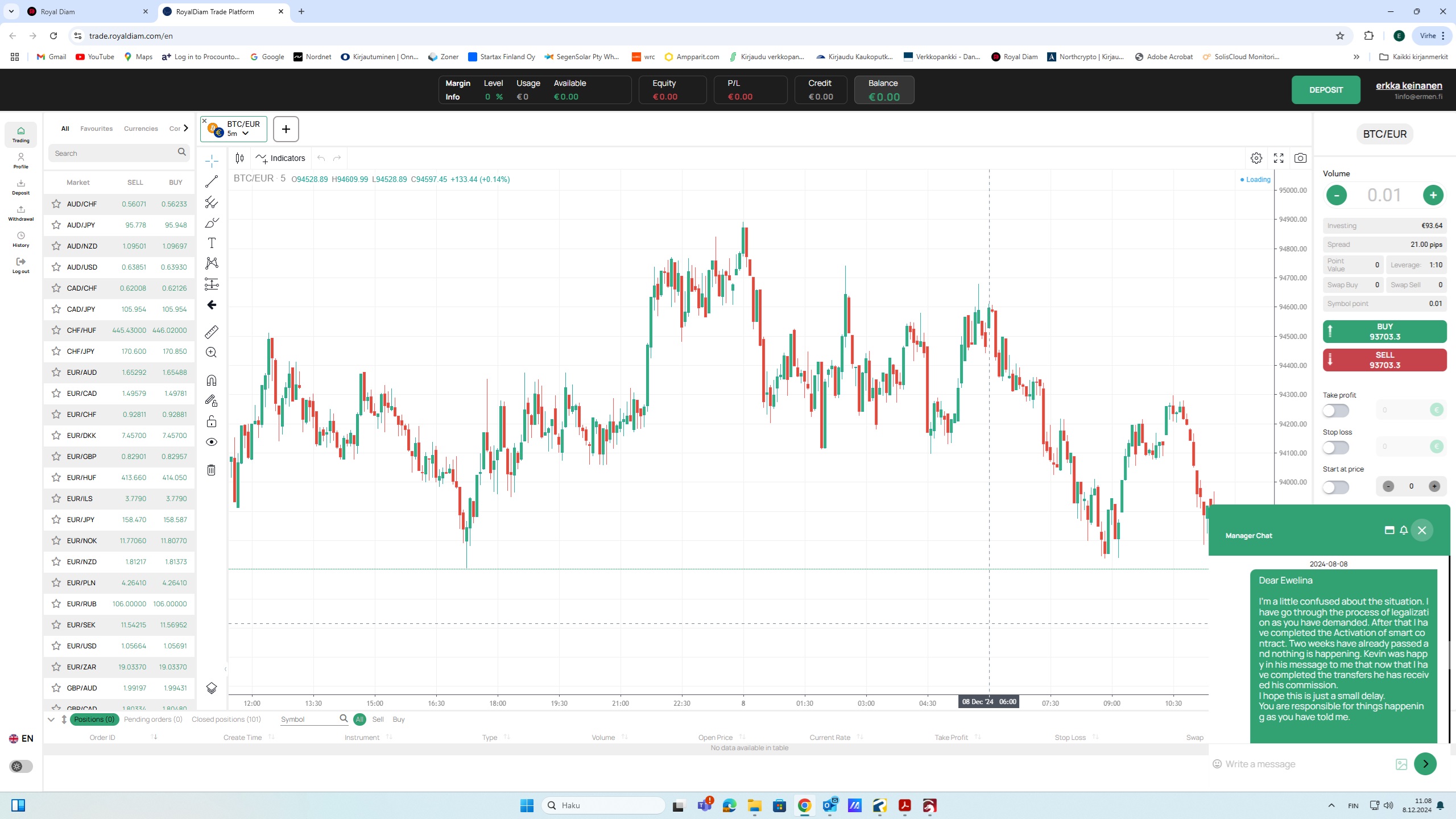Image resolution: width=1456 pixels, height=819 pixels.
Task: Favourite the AUD/CHF star icon
Action: [56, 204]
